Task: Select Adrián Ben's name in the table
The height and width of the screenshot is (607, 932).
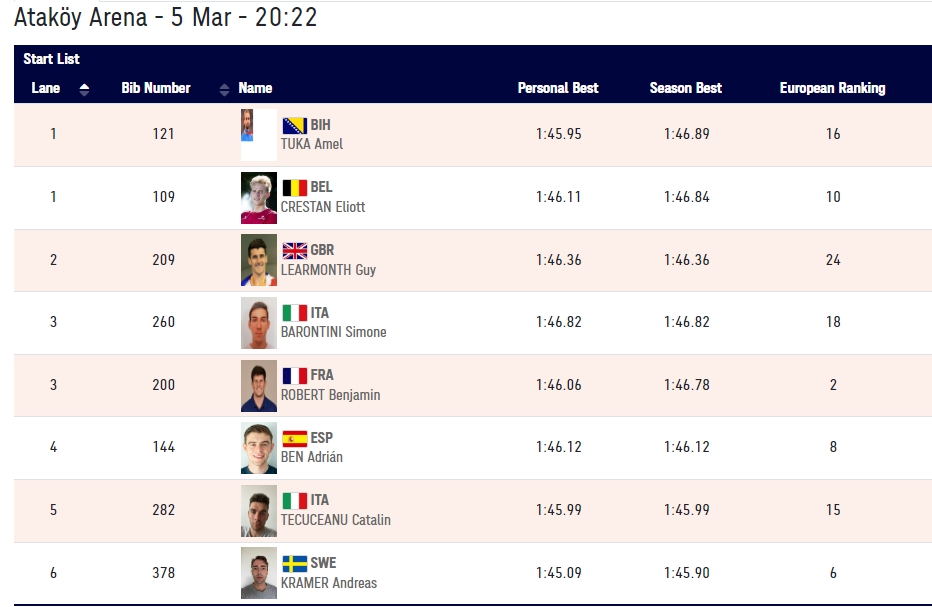Action: point(311,457)
